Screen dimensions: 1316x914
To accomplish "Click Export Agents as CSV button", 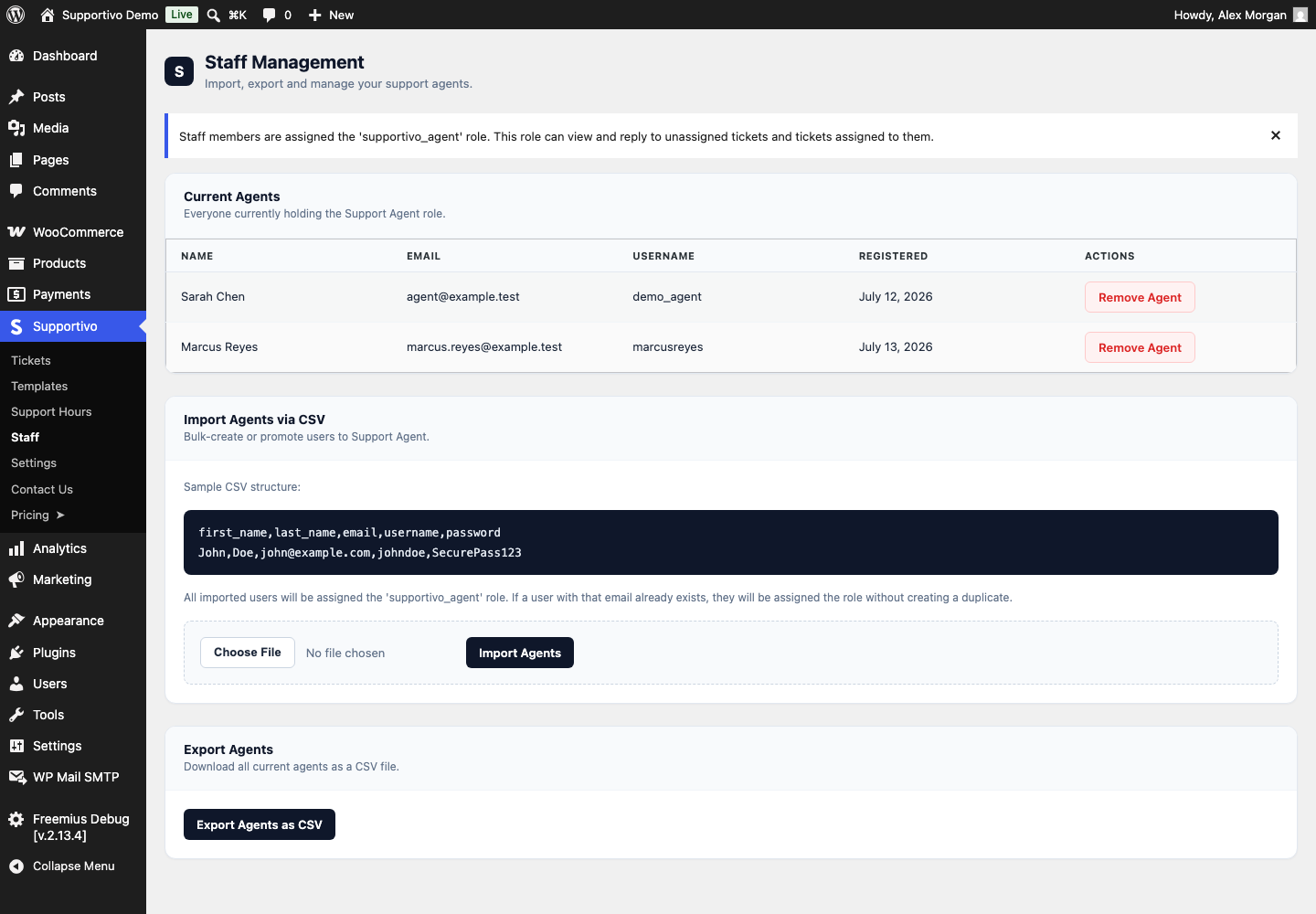I will (x=260, y=824).
